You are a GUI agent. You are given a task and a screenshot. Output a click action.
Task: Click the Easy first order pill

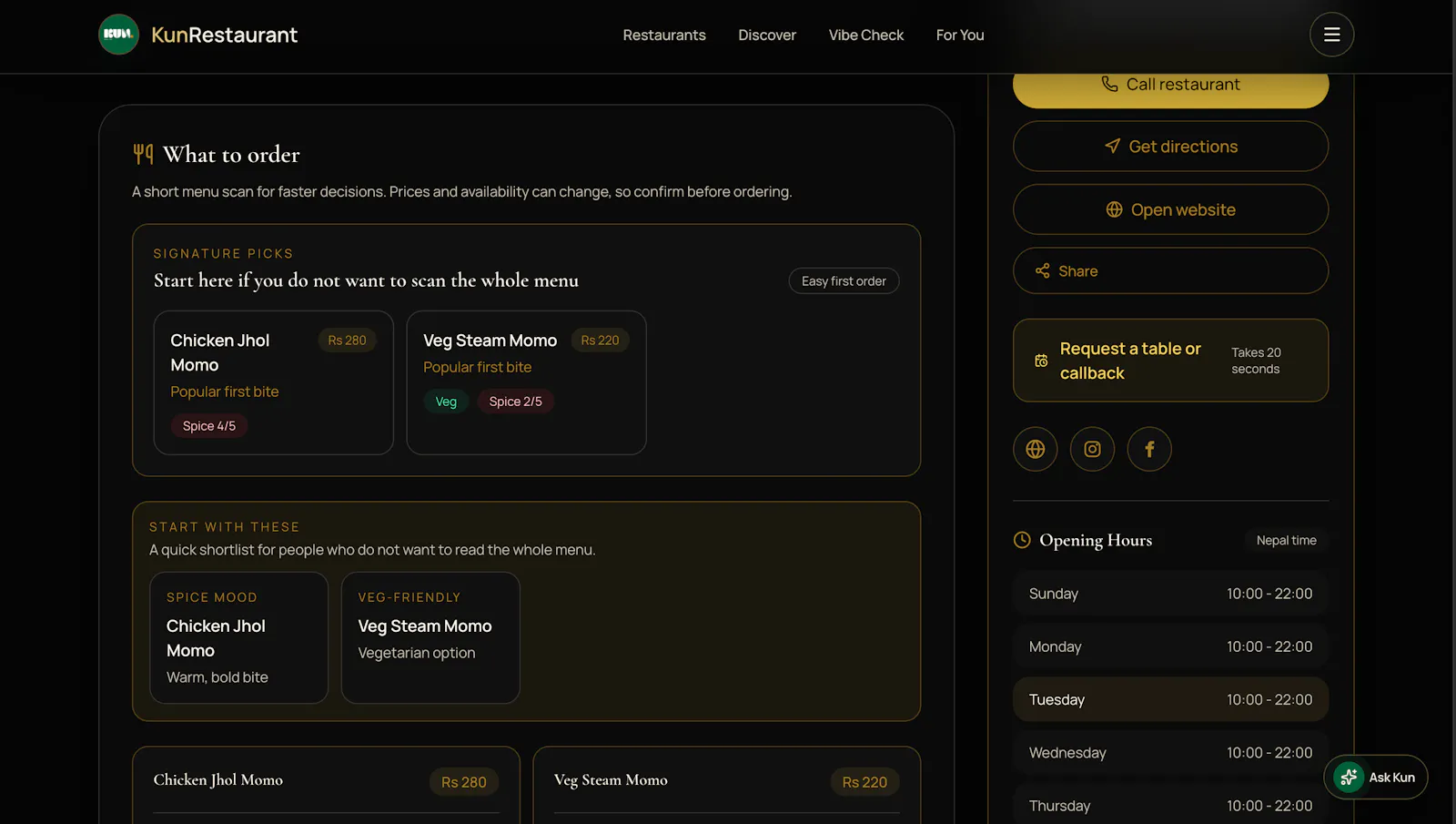[x=844, y=281]
